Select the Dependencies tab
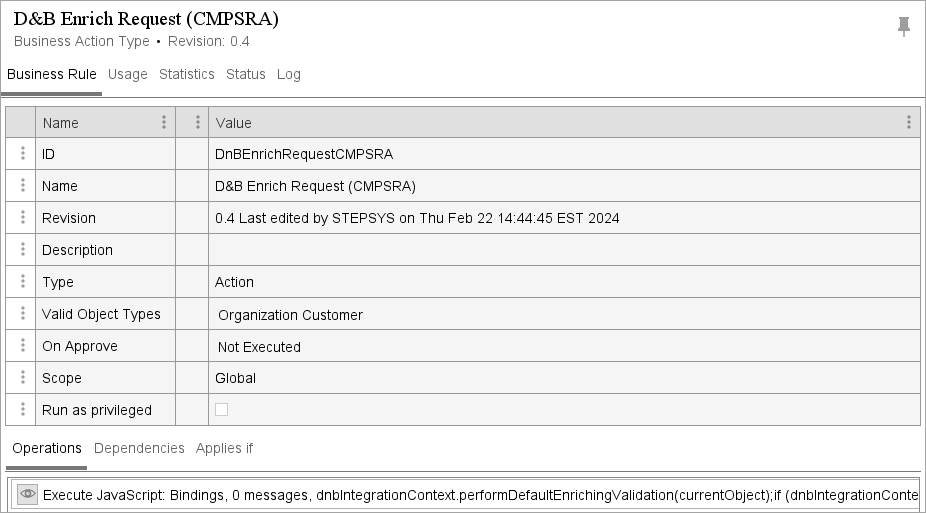Screen dimensions: 926x513 (x=139, y=448)
